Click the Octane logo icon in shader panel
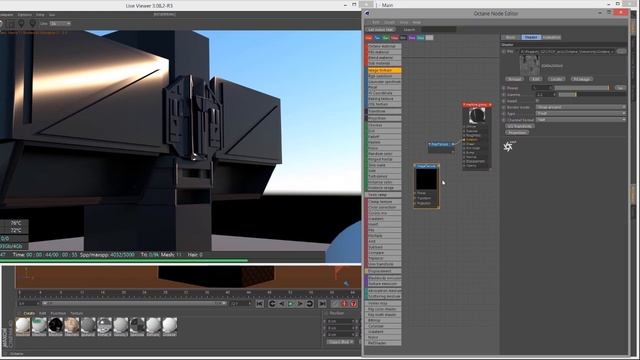Image resolution: width=640 pixels, height=360 pixels. pos(509,146)
